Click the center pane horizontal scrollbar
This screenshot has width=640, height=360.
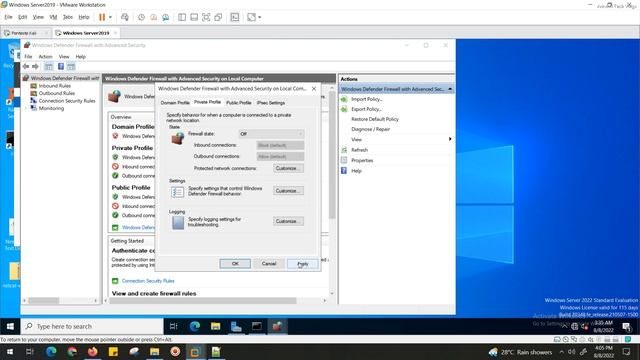(x=203, y=300)
